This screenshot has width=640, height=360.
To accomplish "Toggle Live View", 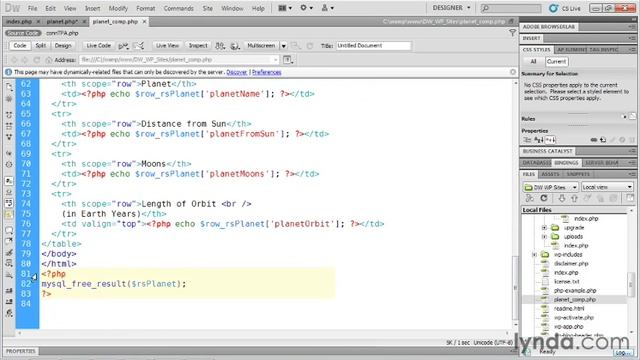I will (x=167, y=46).
